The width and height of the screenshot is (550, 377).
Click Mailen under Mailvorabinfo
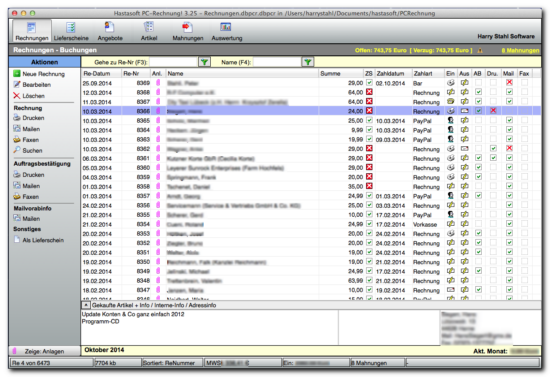27,218
